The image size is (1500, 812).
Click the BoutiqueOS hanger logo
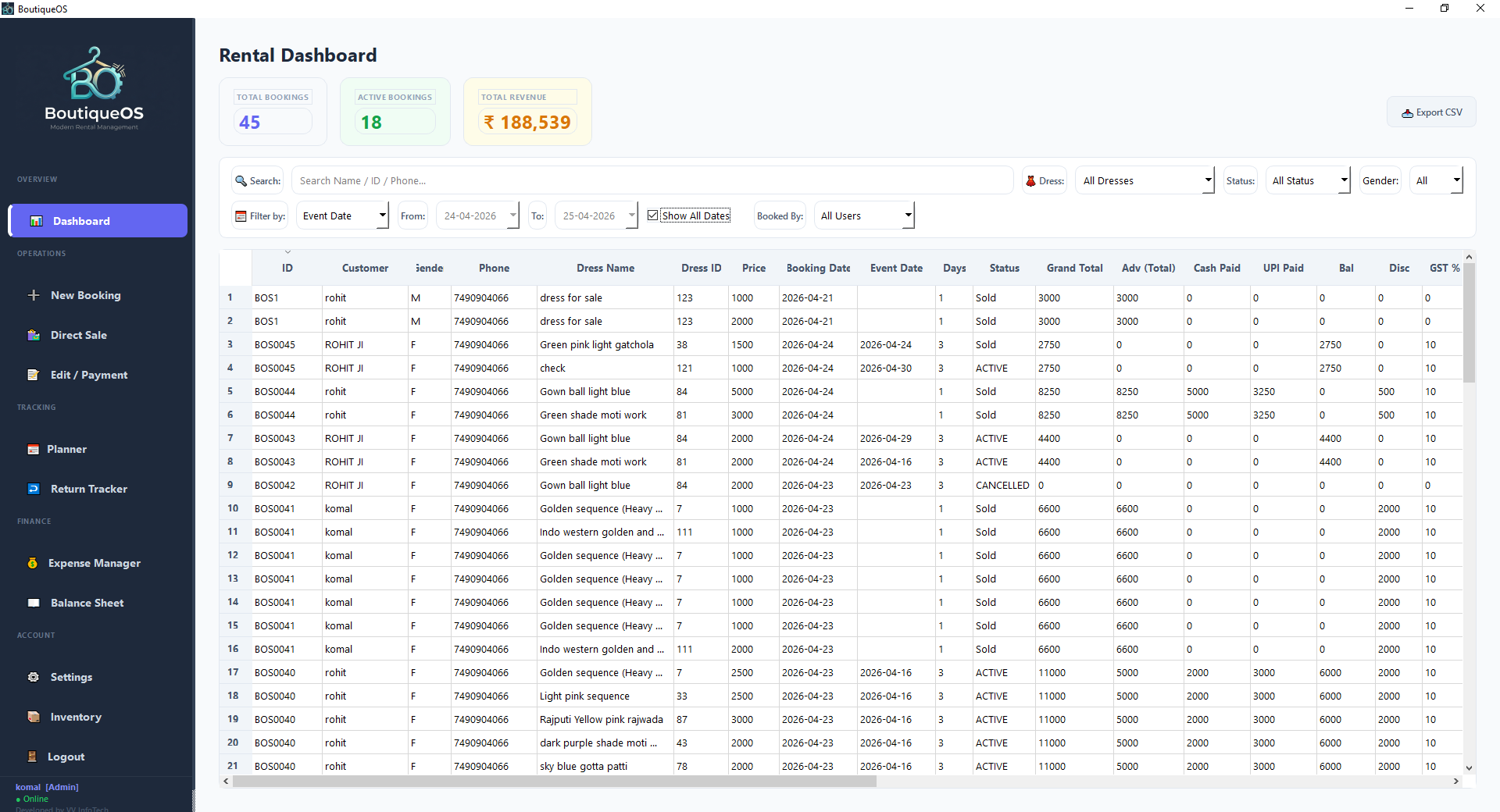pyautogui.click(x=95, y=73)
